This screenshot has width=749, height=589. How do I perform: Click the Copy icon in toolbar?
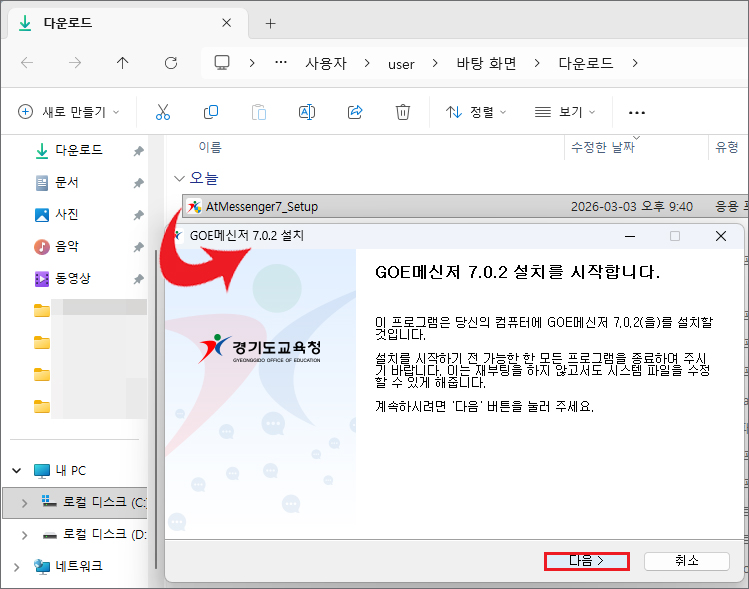click(211, 112)
